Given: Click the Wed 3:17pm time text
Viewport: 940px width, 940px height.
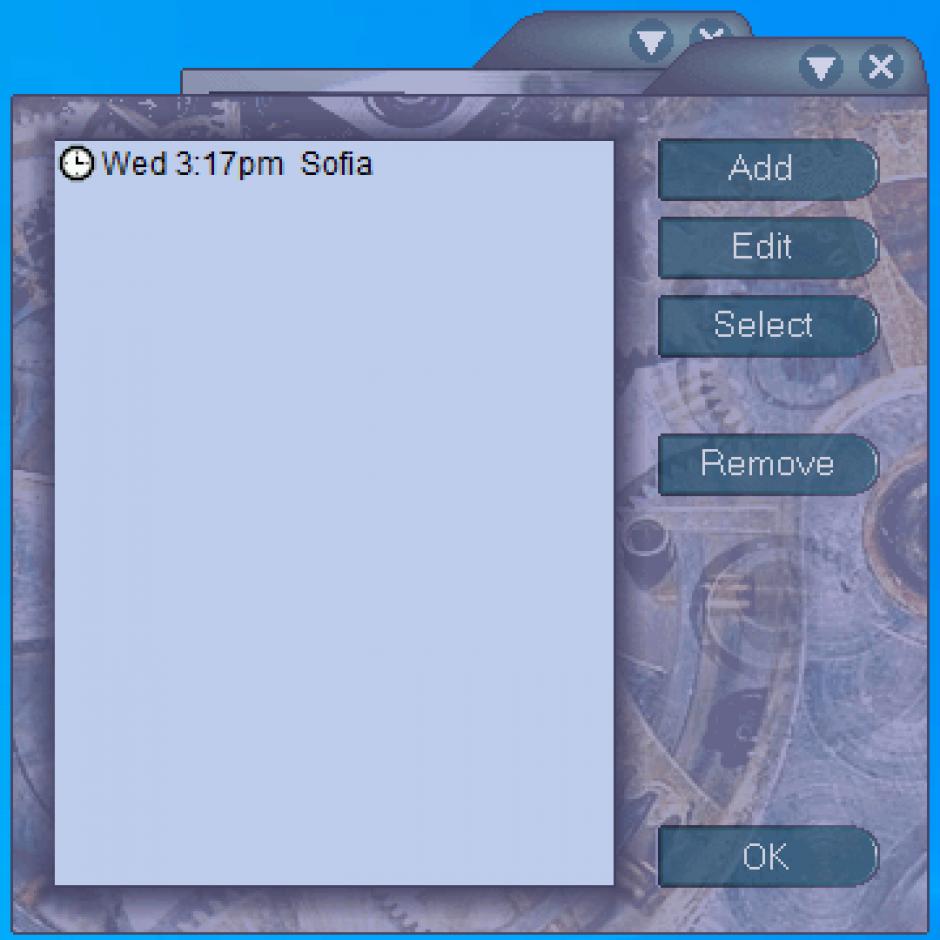Looking at the screenshot, I should coord(192,164).
